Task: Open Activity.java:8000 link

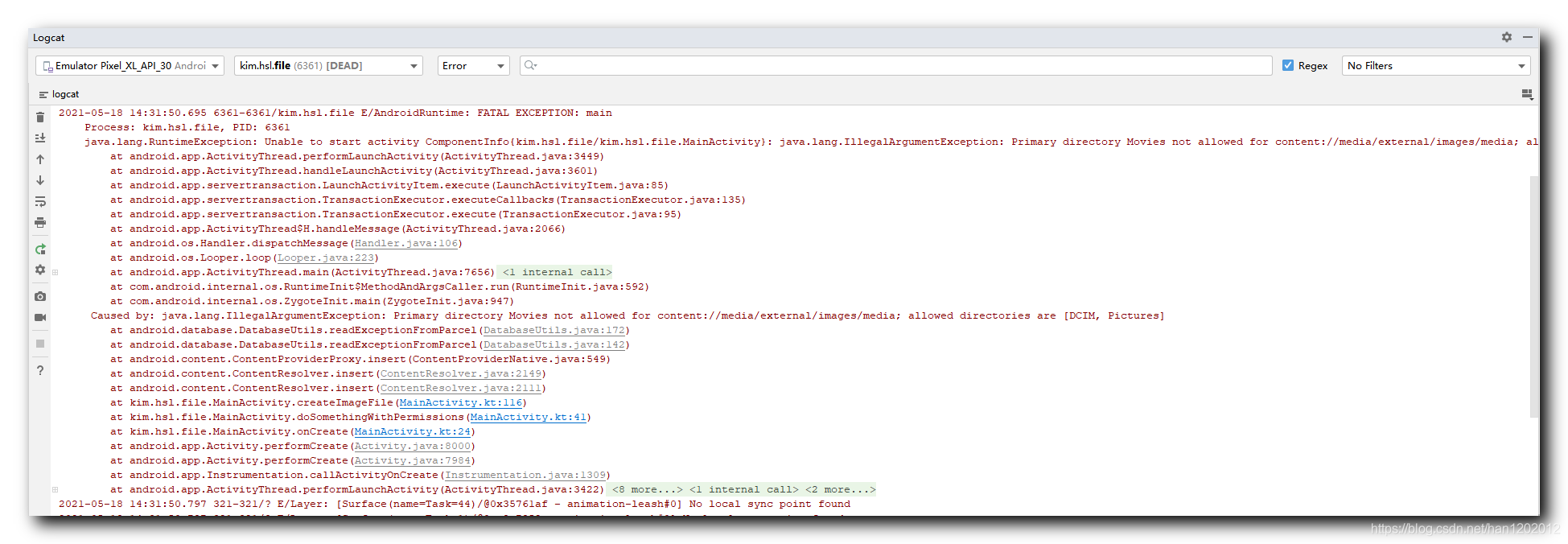Action: coord(413,446)
